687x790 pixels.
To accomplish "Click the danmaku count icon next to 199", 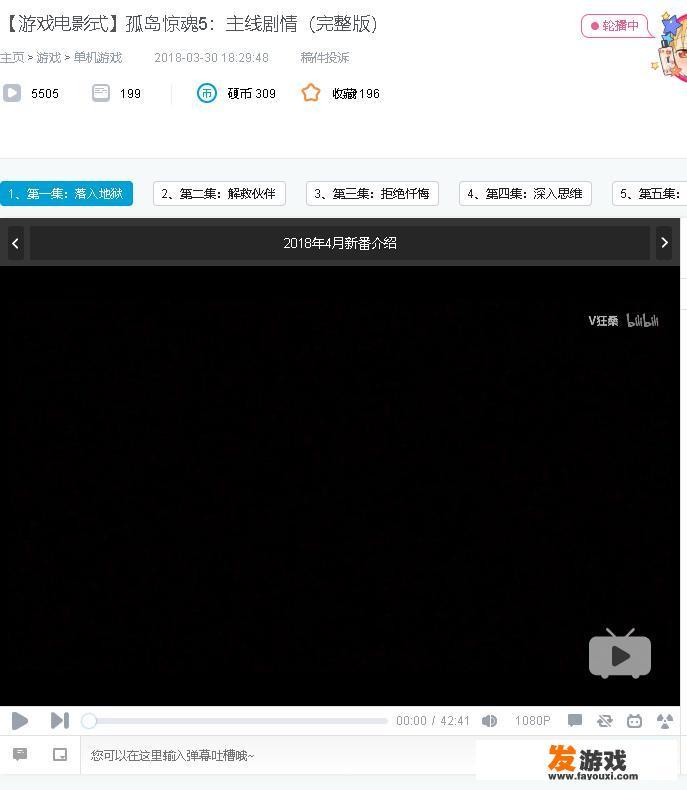I will pyautogui.click(x=101, y=93).
